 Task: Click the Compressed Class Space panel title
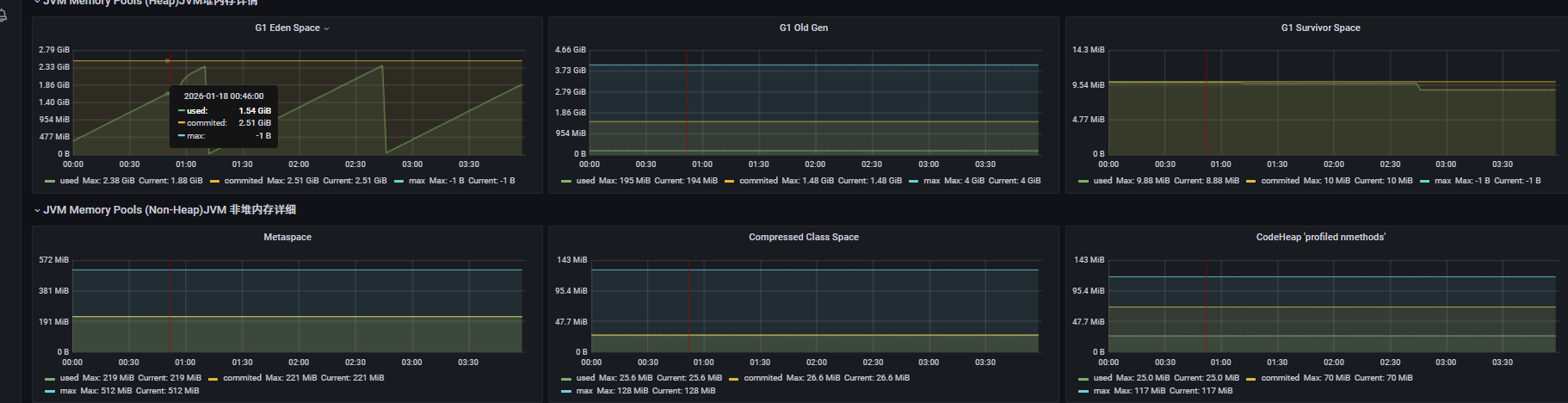[804, 237]
